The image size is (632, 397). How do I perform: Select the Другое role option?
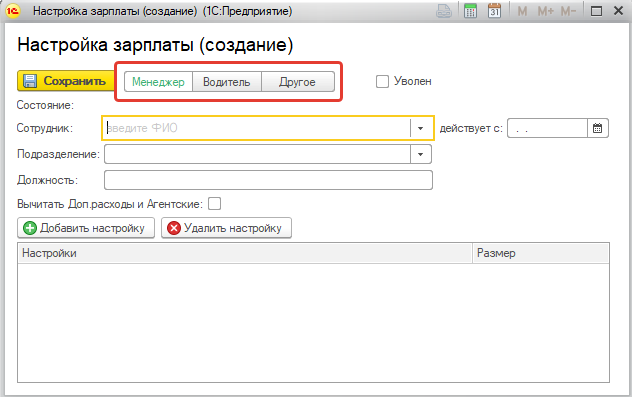[297, 82]
